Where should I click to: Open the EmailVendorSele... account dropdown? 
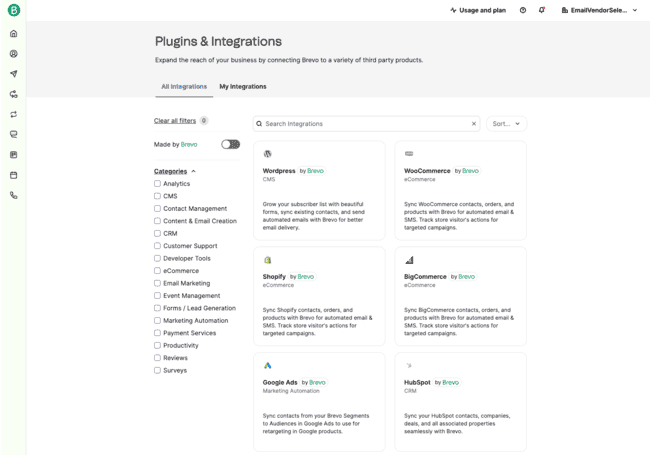click(x=599, y=10)
